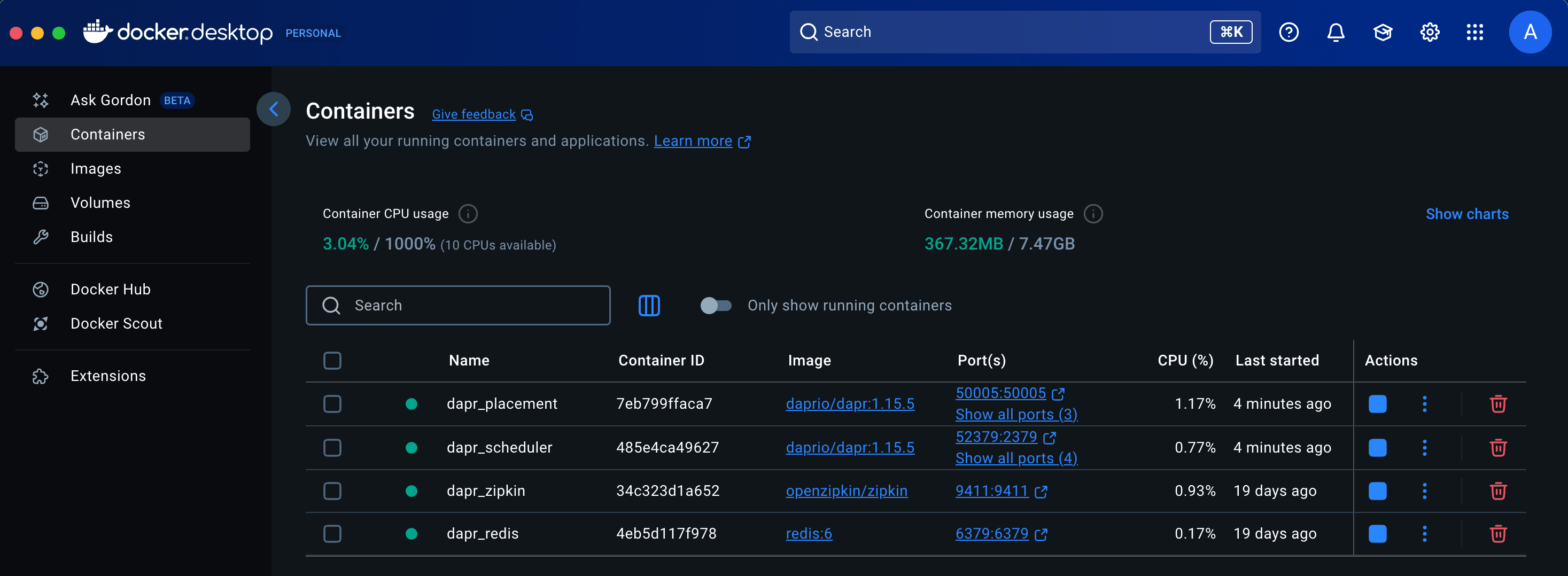1568x576 pixels.
Task: Stop the dapr_scheduler container
Action: click(1378, 448)
